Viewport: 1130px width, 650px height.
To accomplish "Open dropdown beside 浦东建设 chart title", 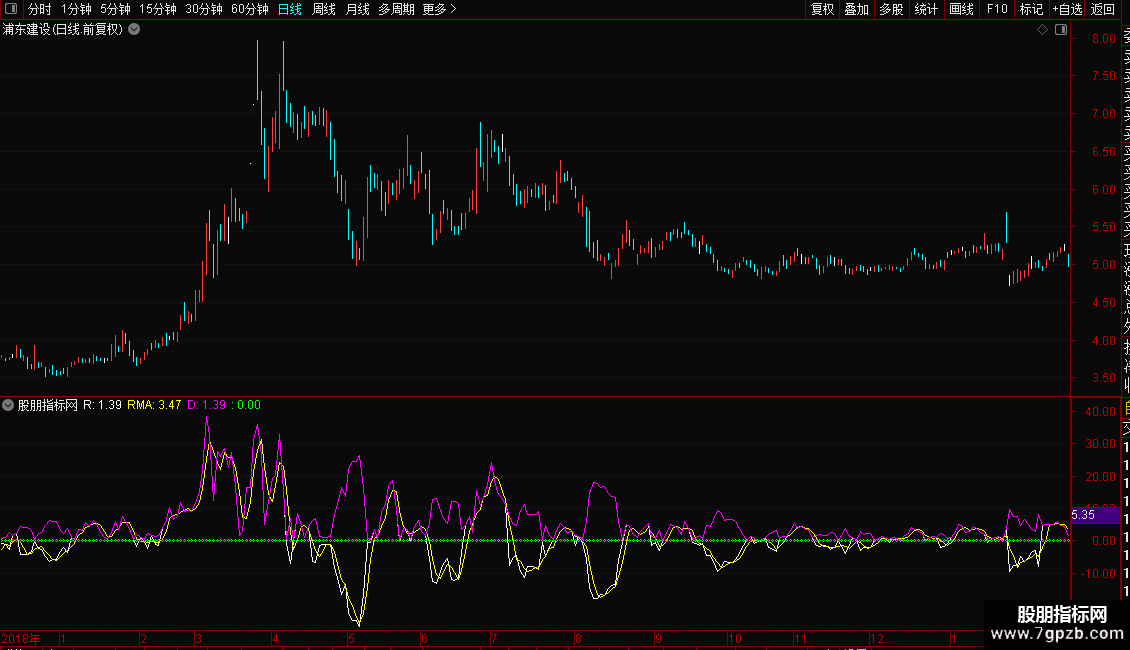I will click(134, 30).
